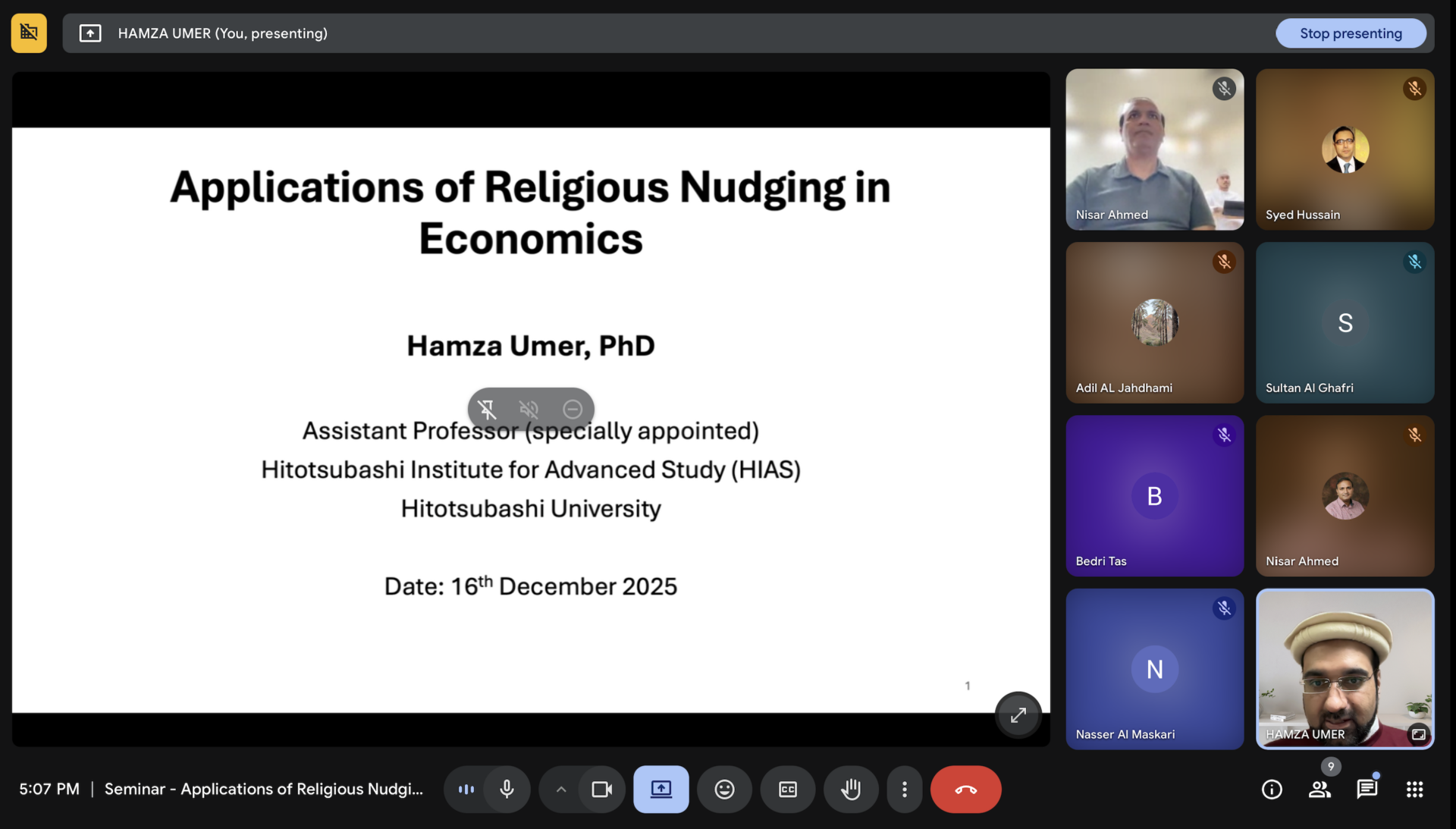Open more options three-dot menu
Image resolution: width=1456 pixels, height=829 pixels.
tap(904, 789)
